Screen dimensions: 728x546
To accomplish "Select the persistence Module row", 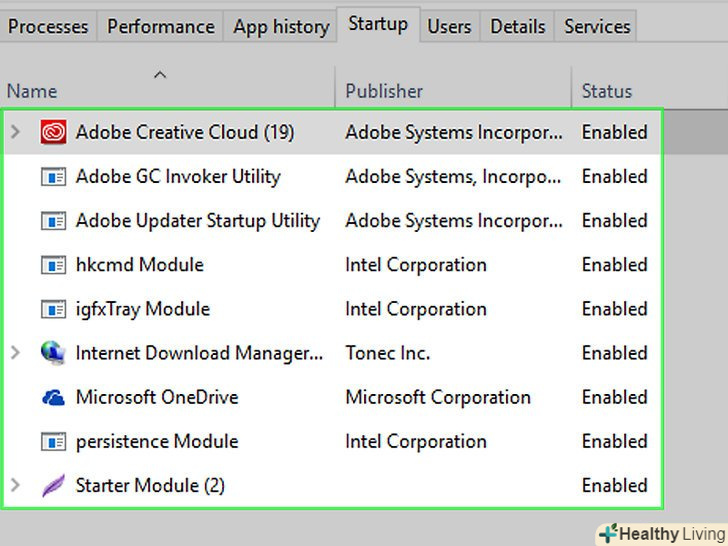I will [x=157, y=441].
